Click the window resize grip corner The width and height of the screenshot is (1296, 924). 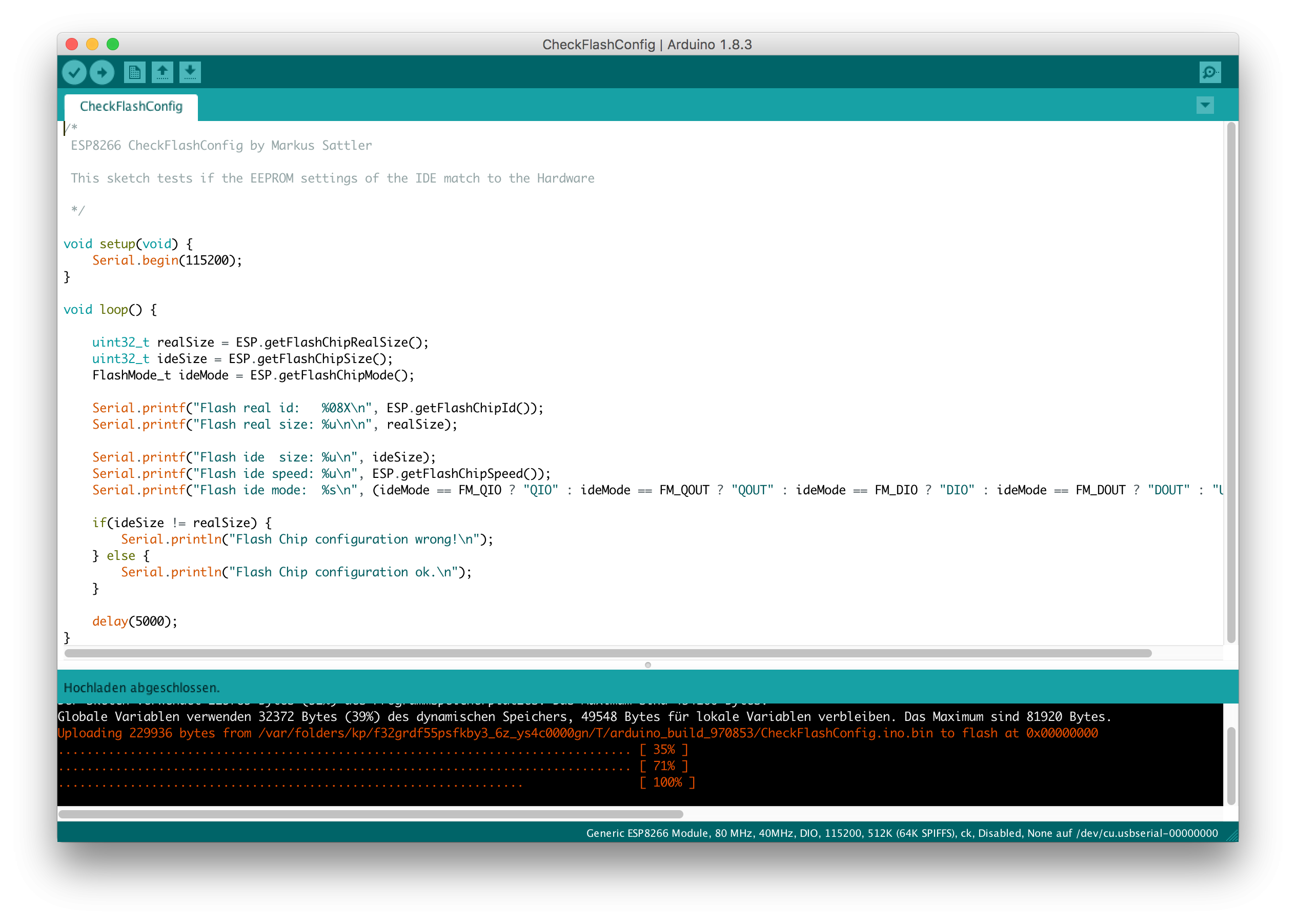coord(1232,836)
